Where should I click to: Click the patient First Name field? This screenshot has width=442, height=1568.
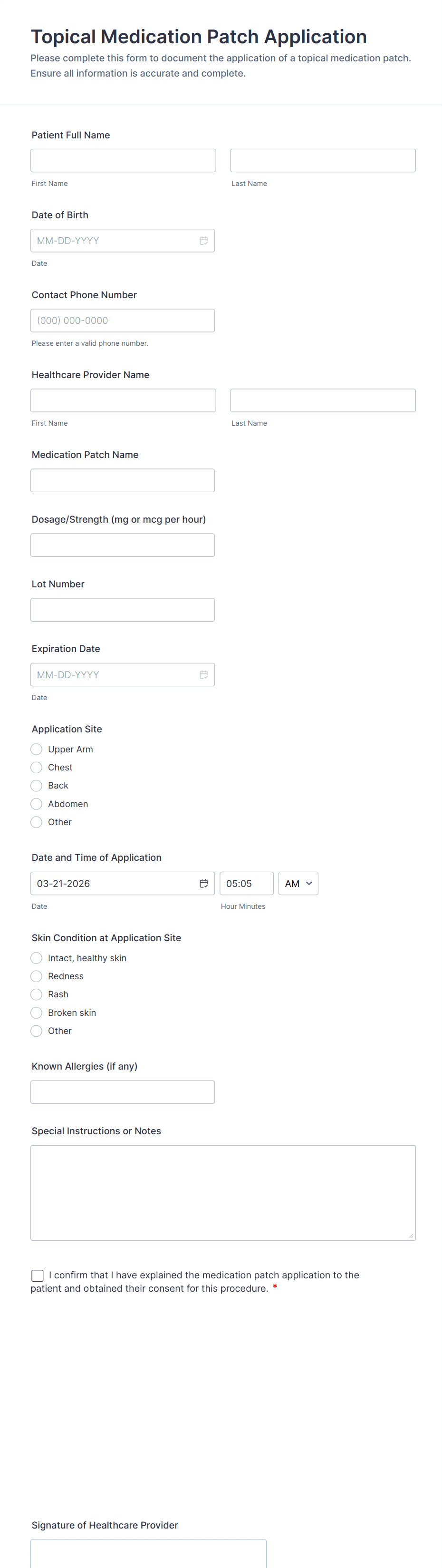click(x=123, y=161)
